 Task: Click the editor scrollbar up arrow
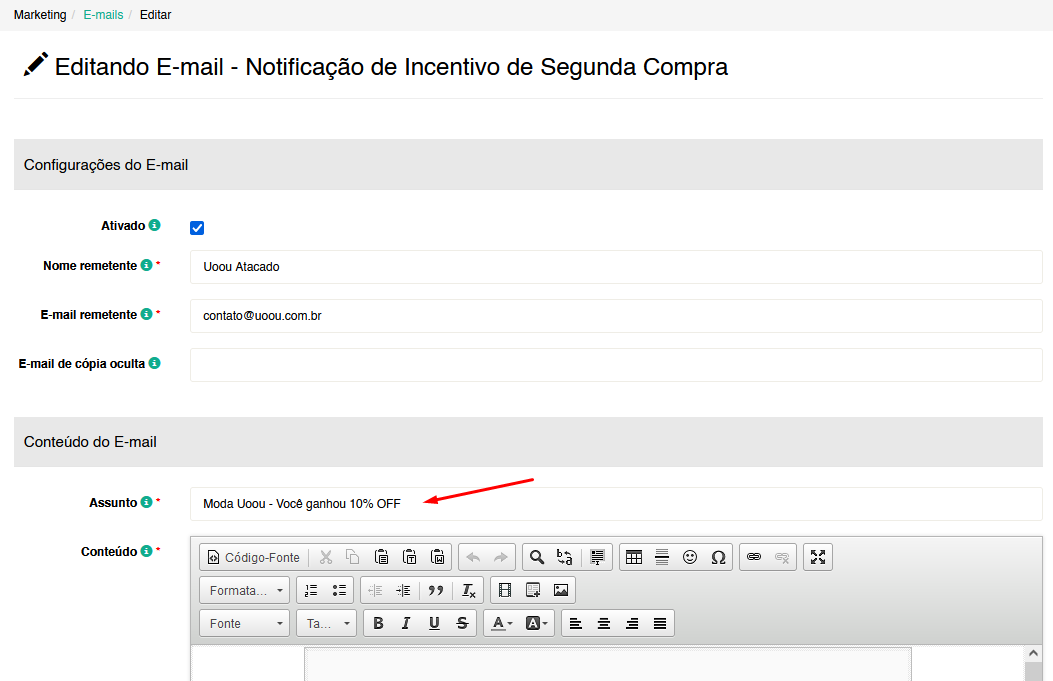coord(1033,653)
